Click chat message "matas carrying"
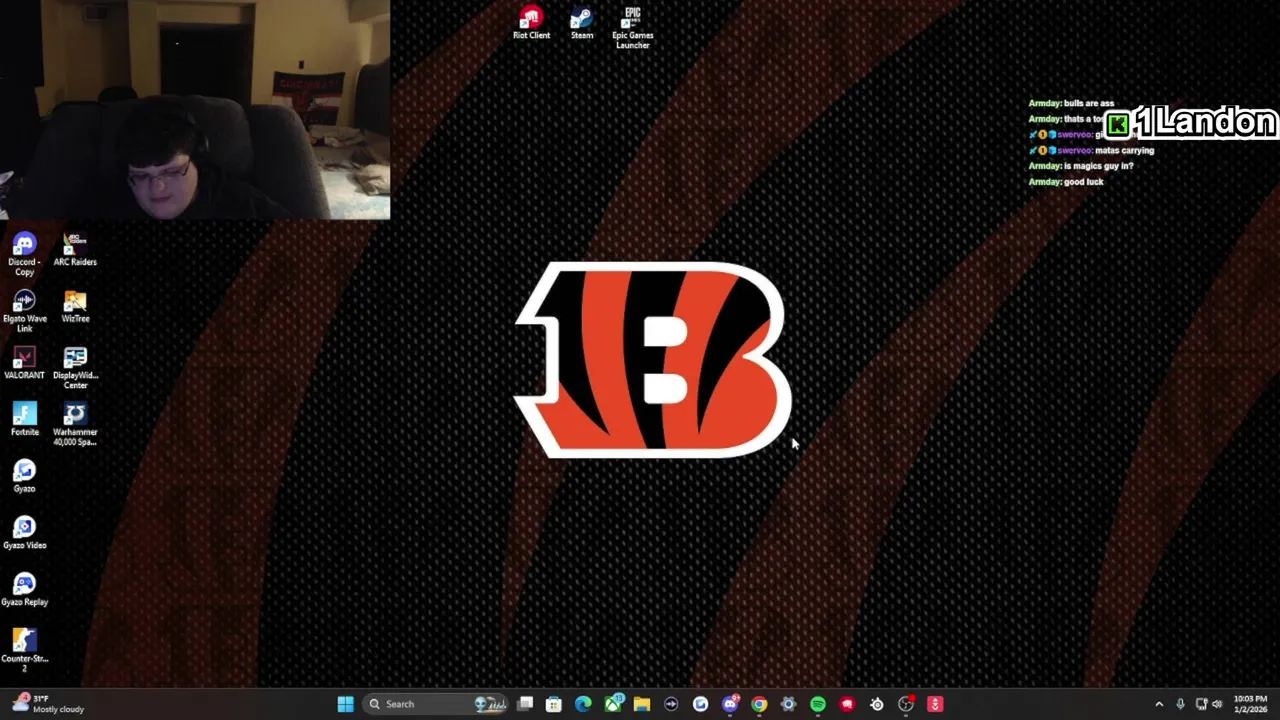Screen dimensions: 1280x720 pyautogui.click(x=1124, y=150)
